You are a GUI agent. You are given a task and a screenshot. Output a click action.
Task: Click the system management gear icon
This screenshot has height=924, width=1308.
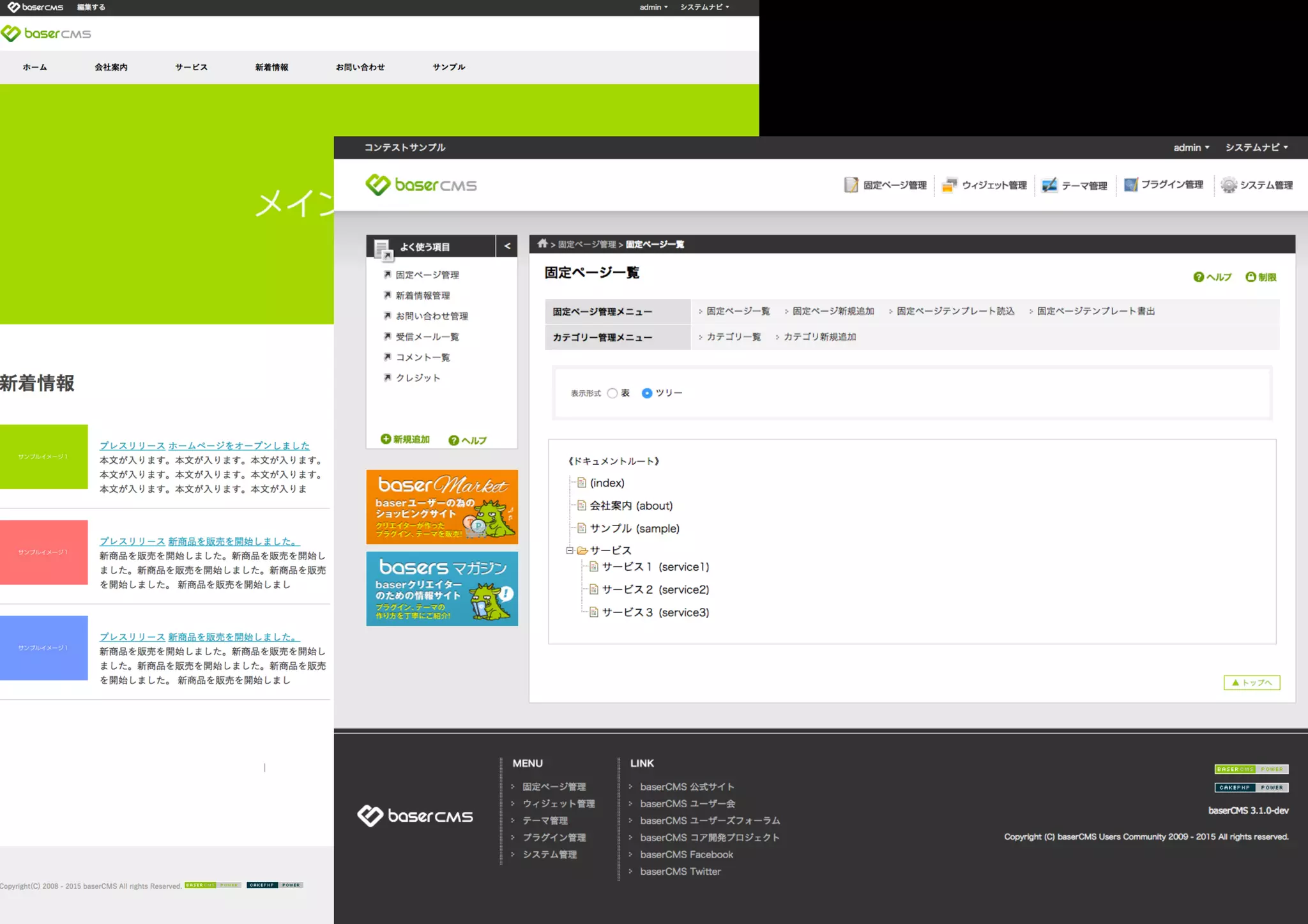click(1228, 185)
